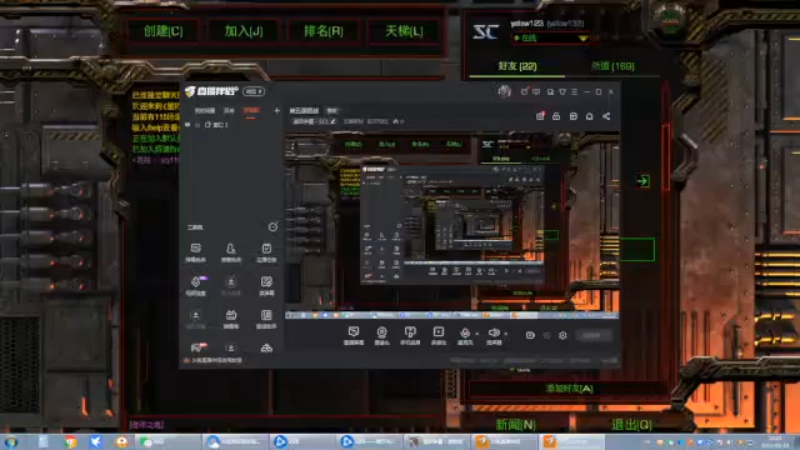Open streaming settings via the gear icon
Viewport: 800px width, 450px height.
(563, 335)
